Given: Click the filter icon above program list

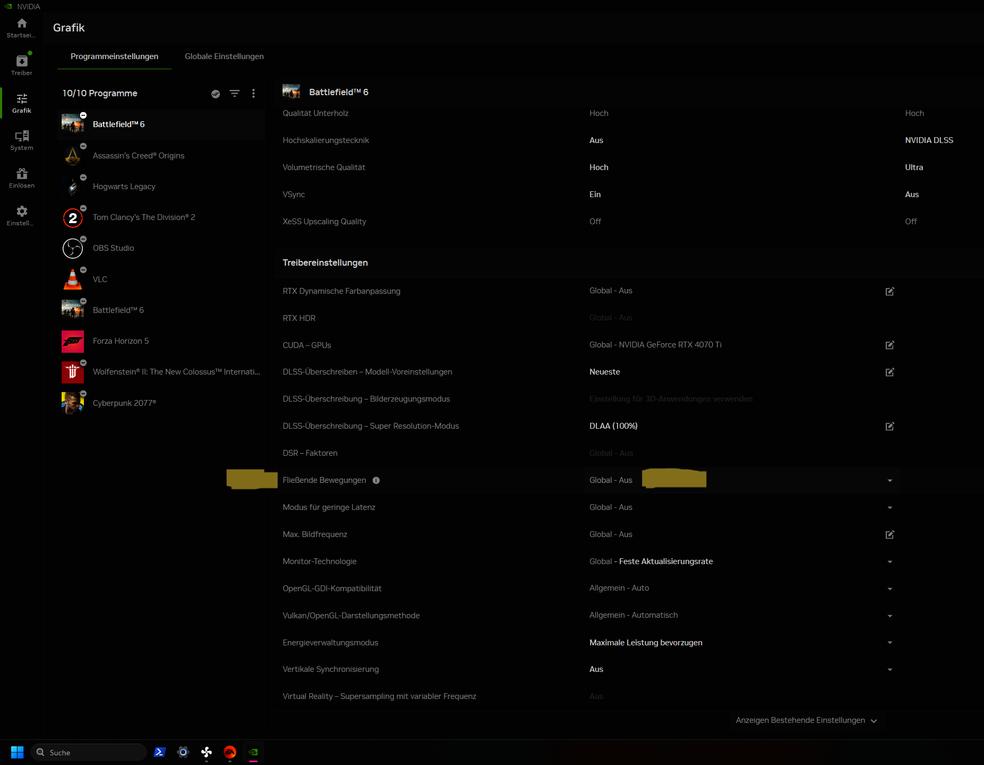Looking at the screenshot, I should coord(234,94).
